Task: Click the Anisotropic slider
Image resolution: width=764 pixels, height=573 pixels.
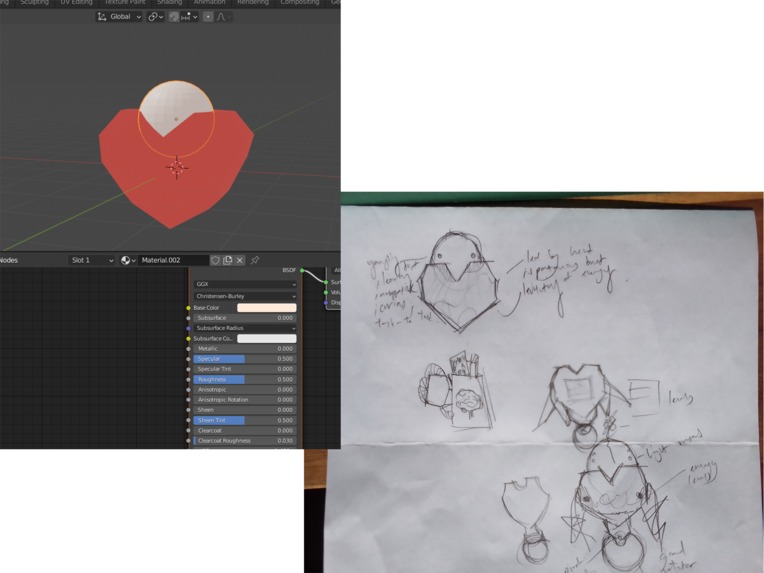Action: (245, 390)
